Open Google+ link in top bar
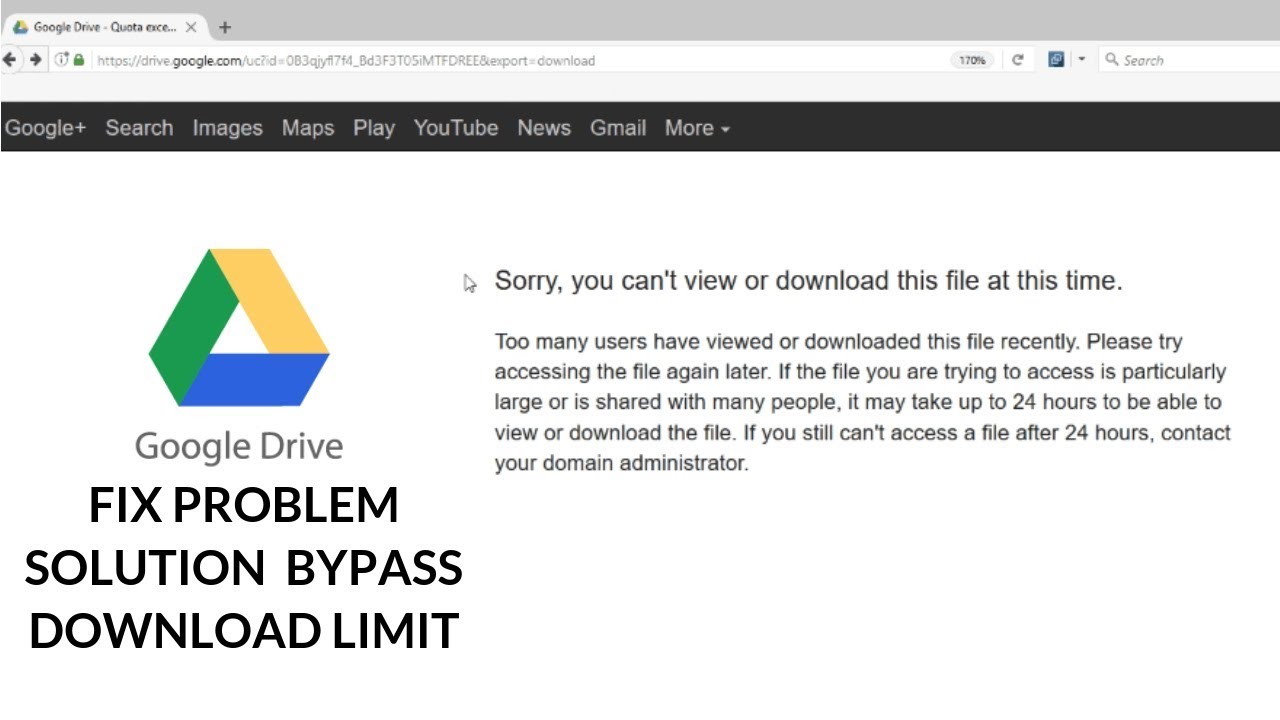This screenshot has width=1280, height=720. (x=45, y=128)
